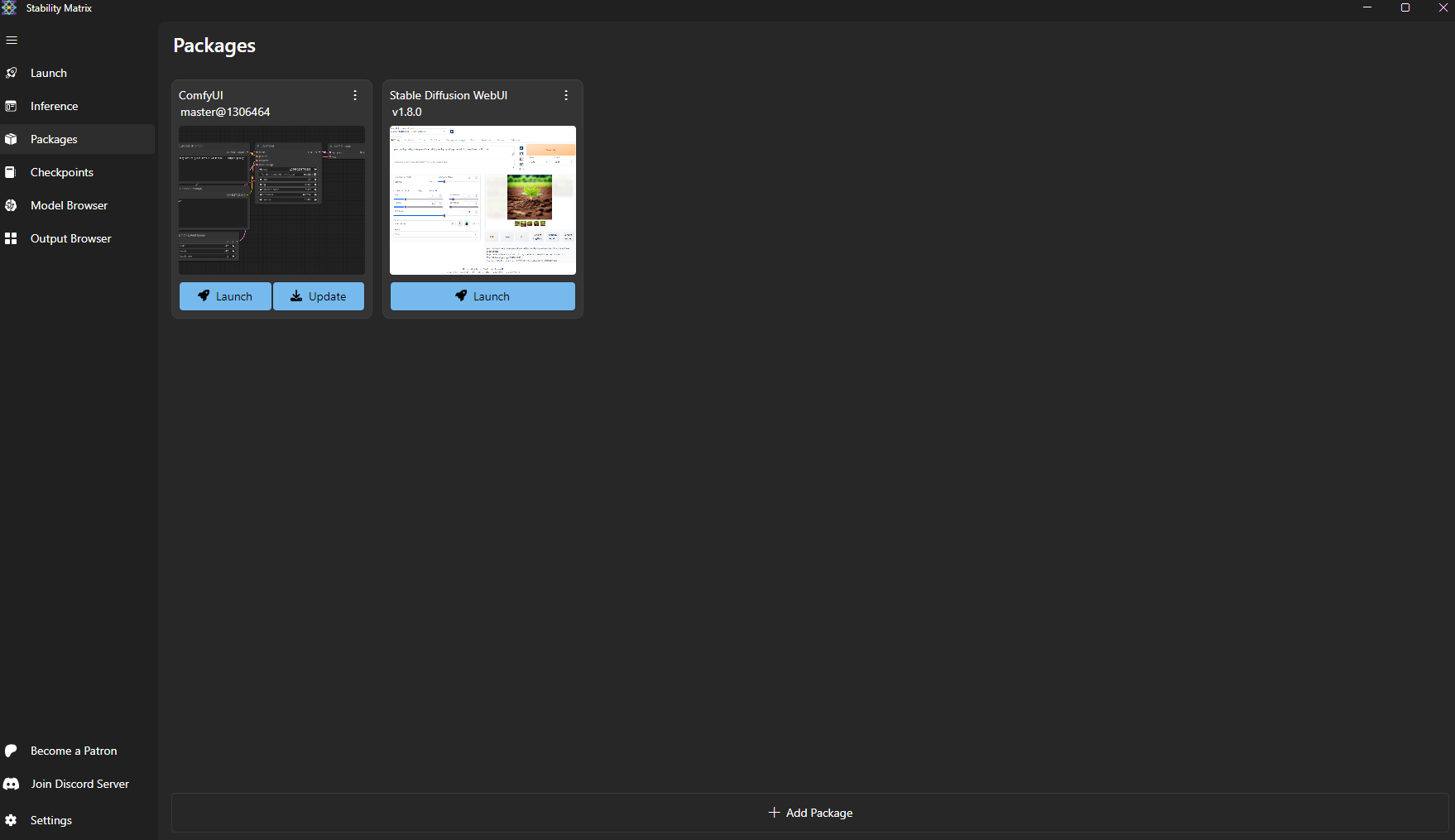The image size is (1455, 840).
Task: Update the ComfyUI package
Action: [x=319, y=296]
